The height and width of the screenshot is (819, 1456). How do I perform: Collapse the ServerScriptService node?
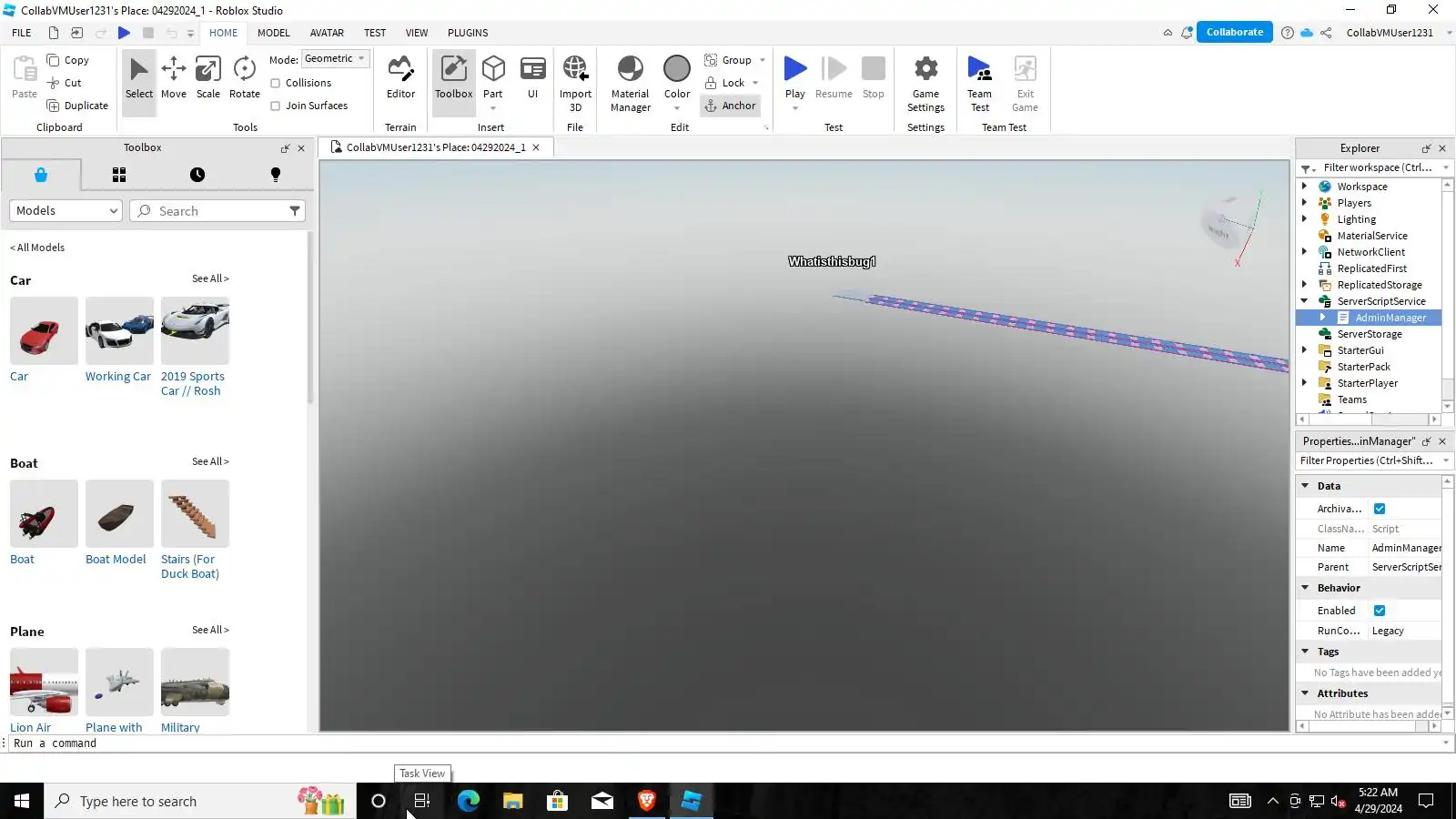coord(1305,301)
